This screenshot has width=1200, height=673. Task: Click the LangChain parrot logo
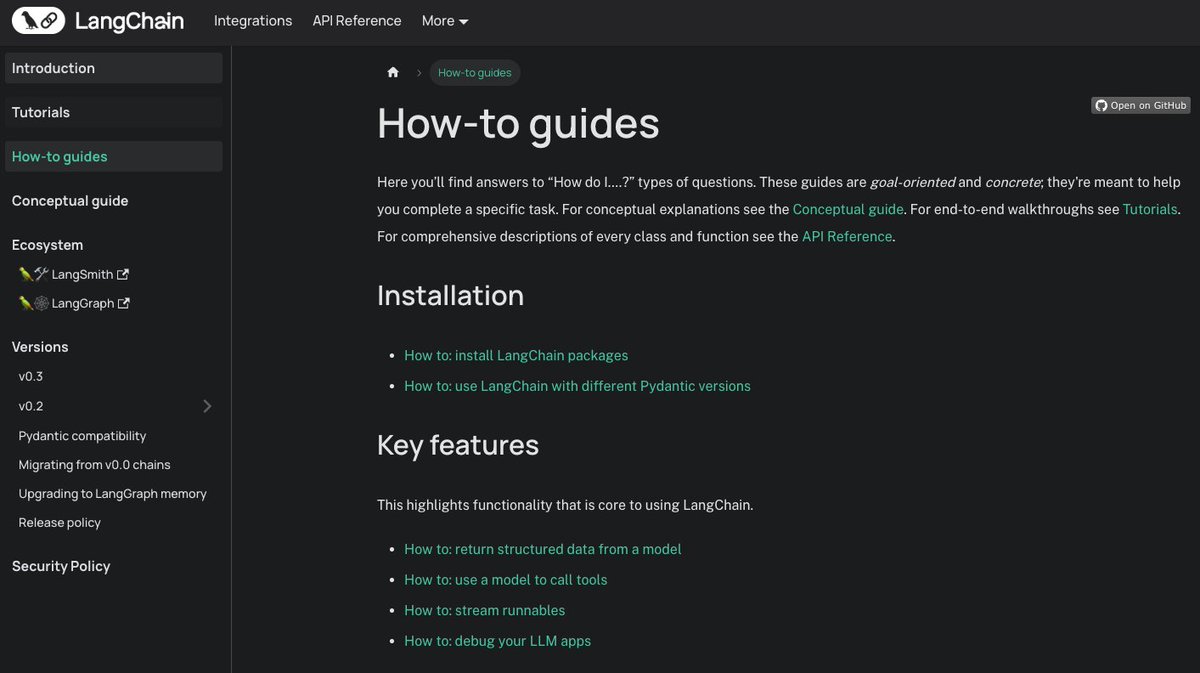tap(38, 20)
